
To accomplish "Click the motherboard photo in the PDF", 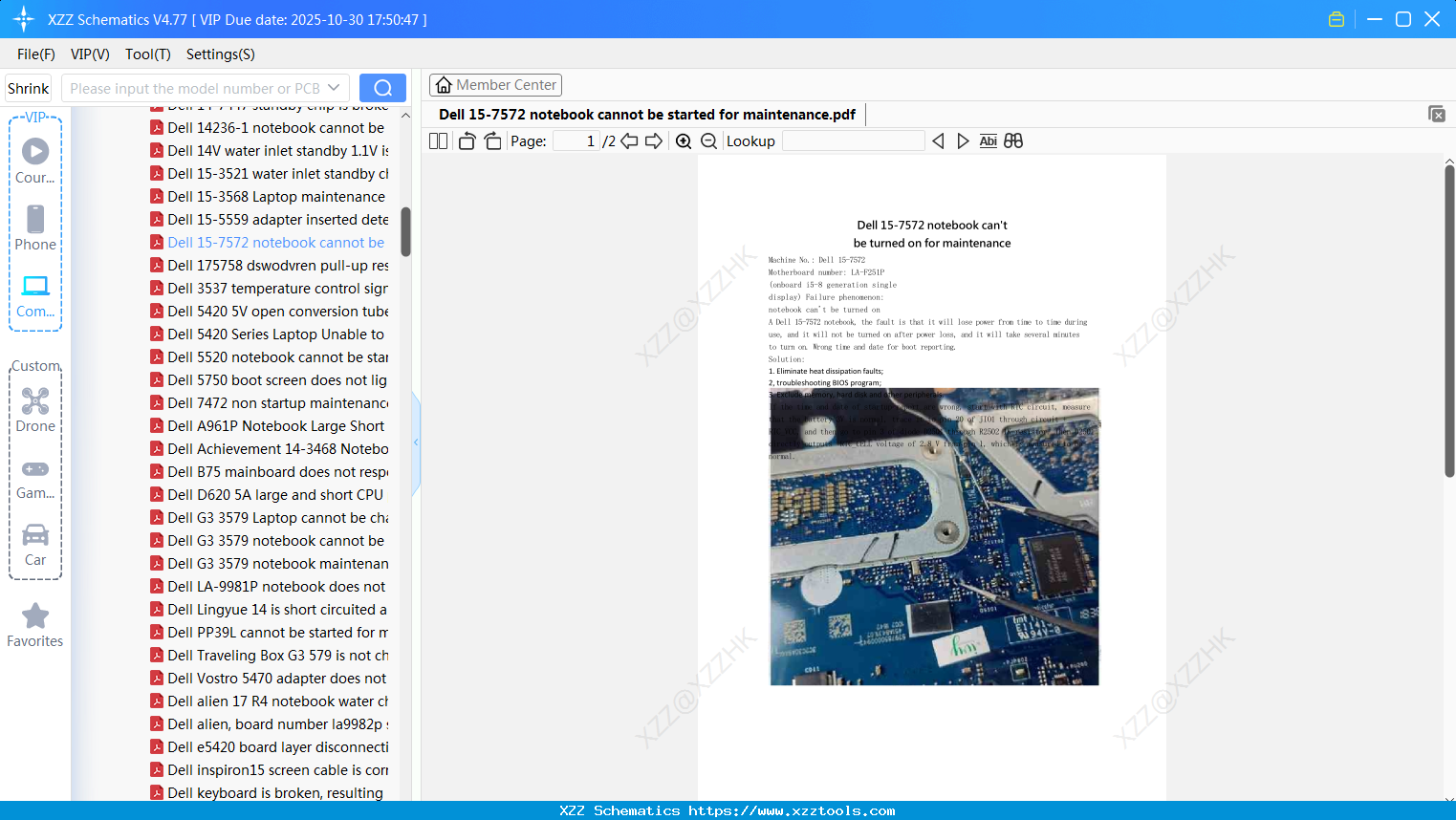I will (x=934, y=536).
